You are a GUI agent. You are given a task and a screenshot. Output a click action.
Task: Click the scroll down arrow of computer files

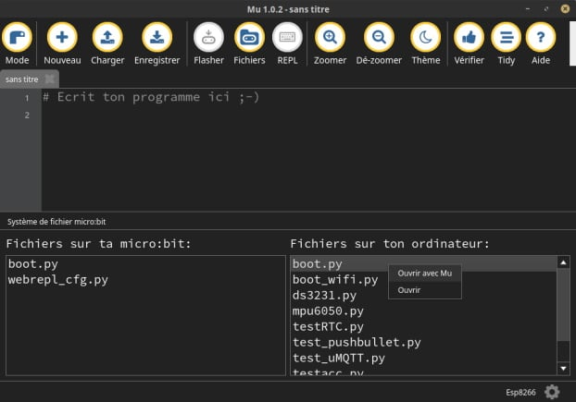click(563, 368)
